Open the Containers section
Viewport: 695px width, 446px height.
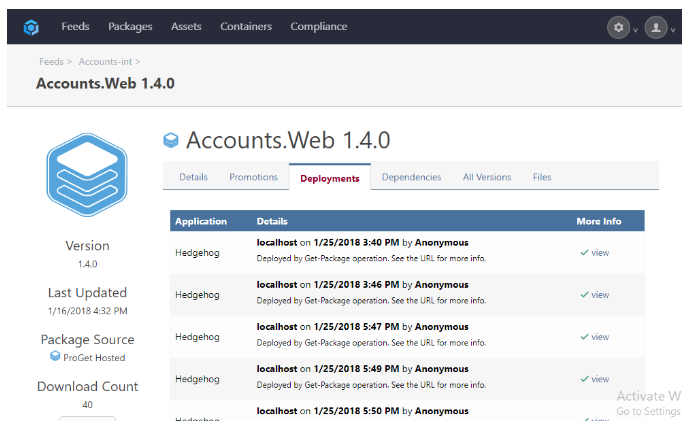click(x=246, y=27)
